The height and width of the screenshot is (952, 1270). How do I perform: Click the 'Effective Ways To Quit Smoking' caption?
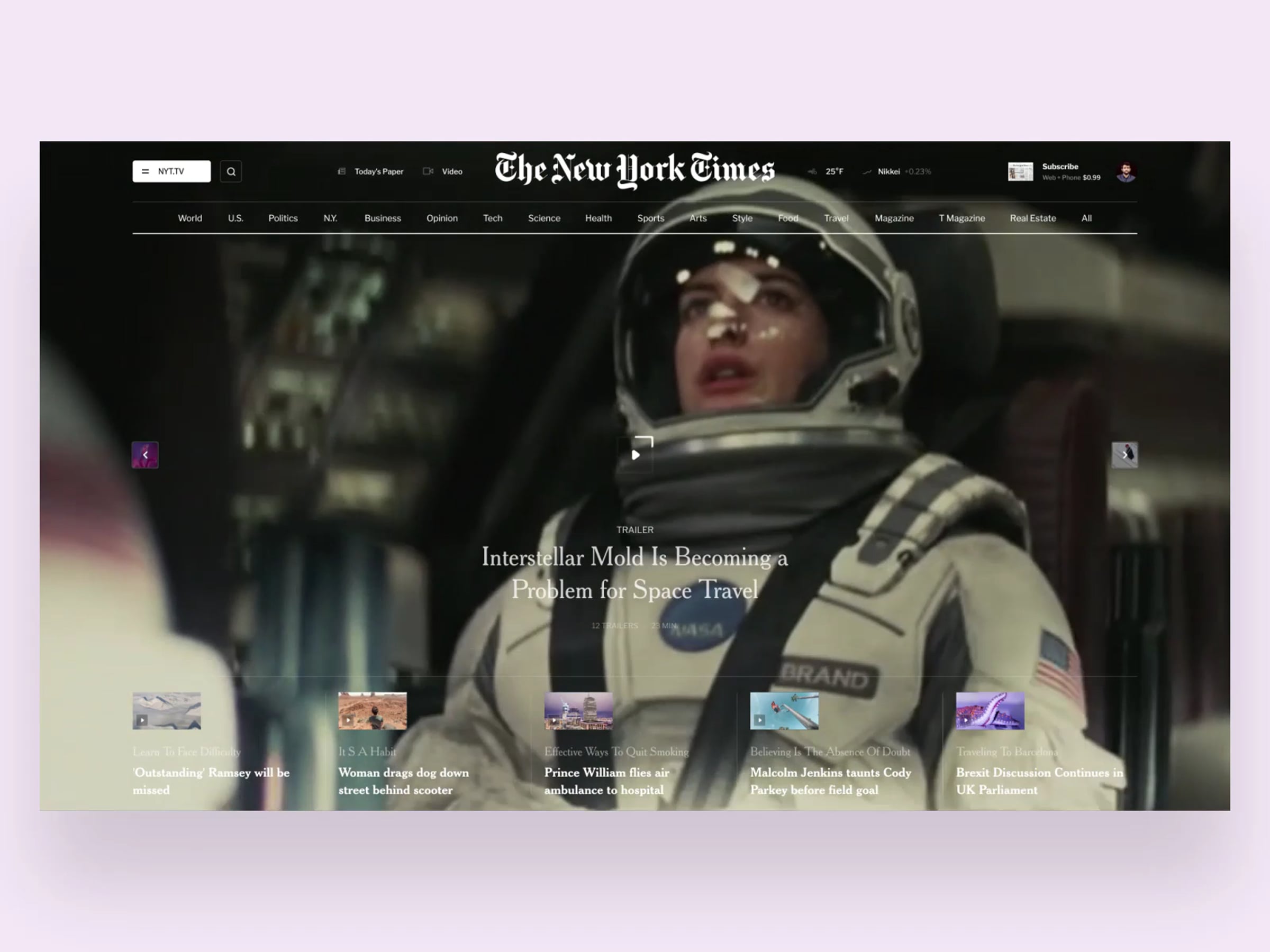(x=616, y=752)
